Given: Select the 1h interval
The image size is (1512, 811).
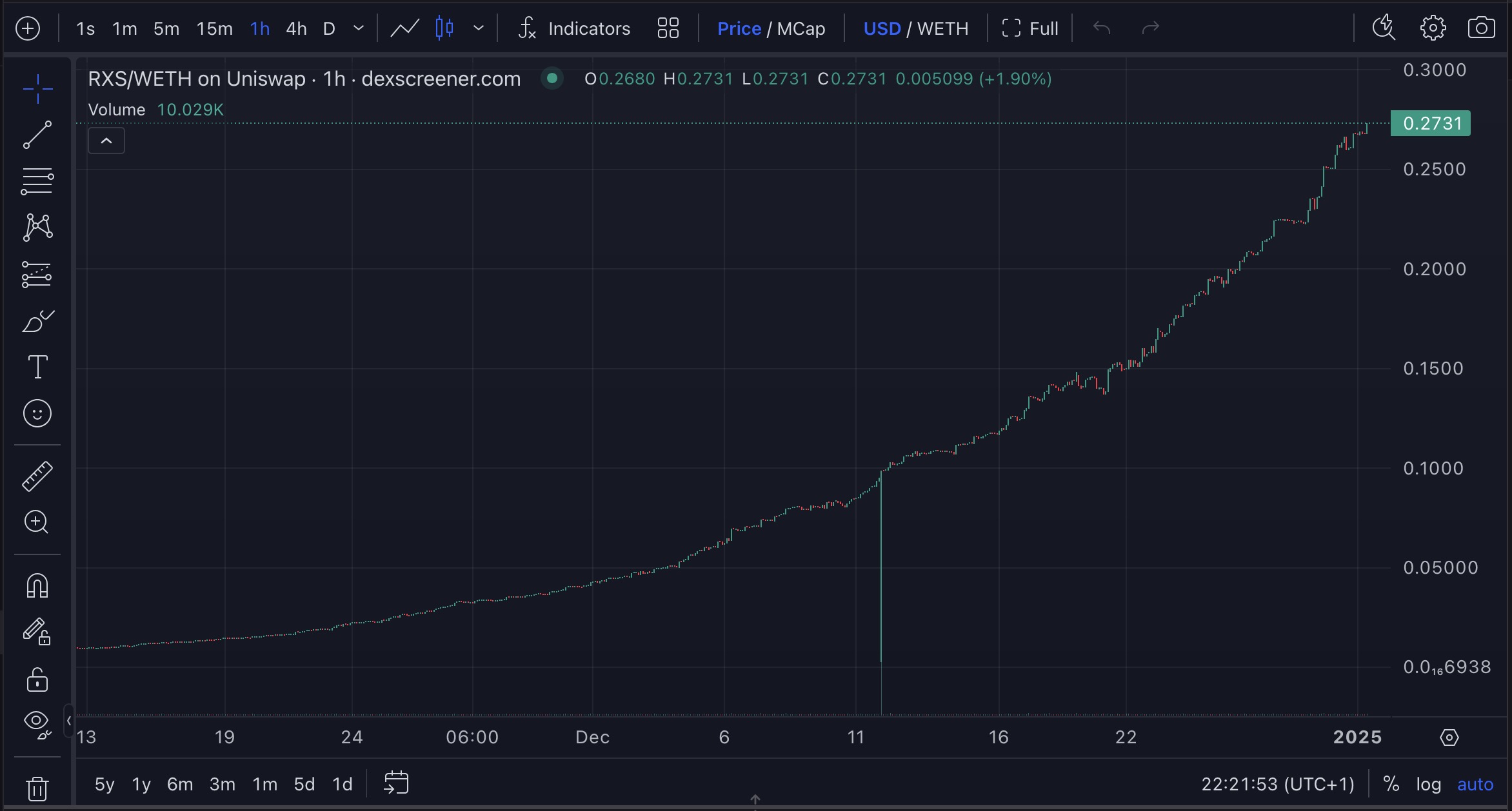Looking at the screenshot, I should click(x=260, y=28).
